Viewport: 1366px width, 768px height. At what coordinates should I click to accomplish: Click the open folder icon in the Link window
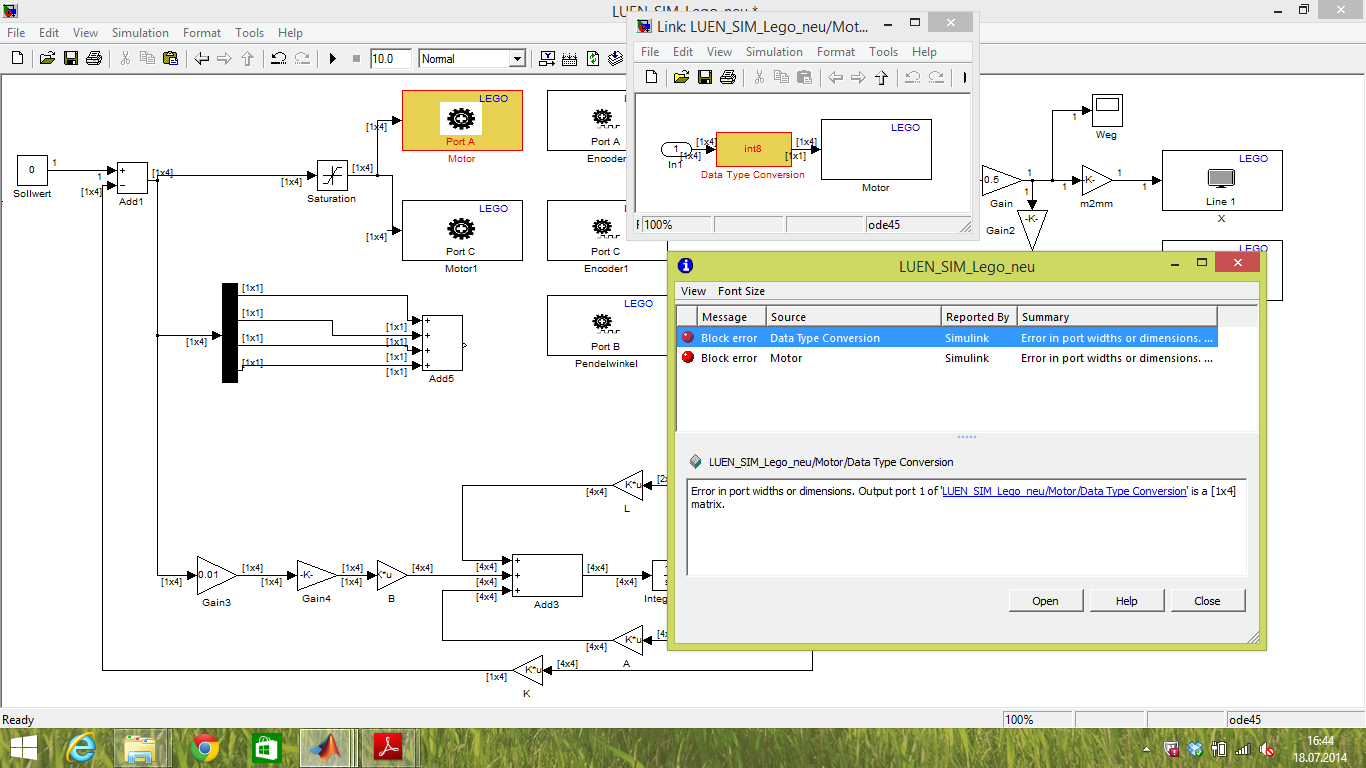[x=681, y=77]
